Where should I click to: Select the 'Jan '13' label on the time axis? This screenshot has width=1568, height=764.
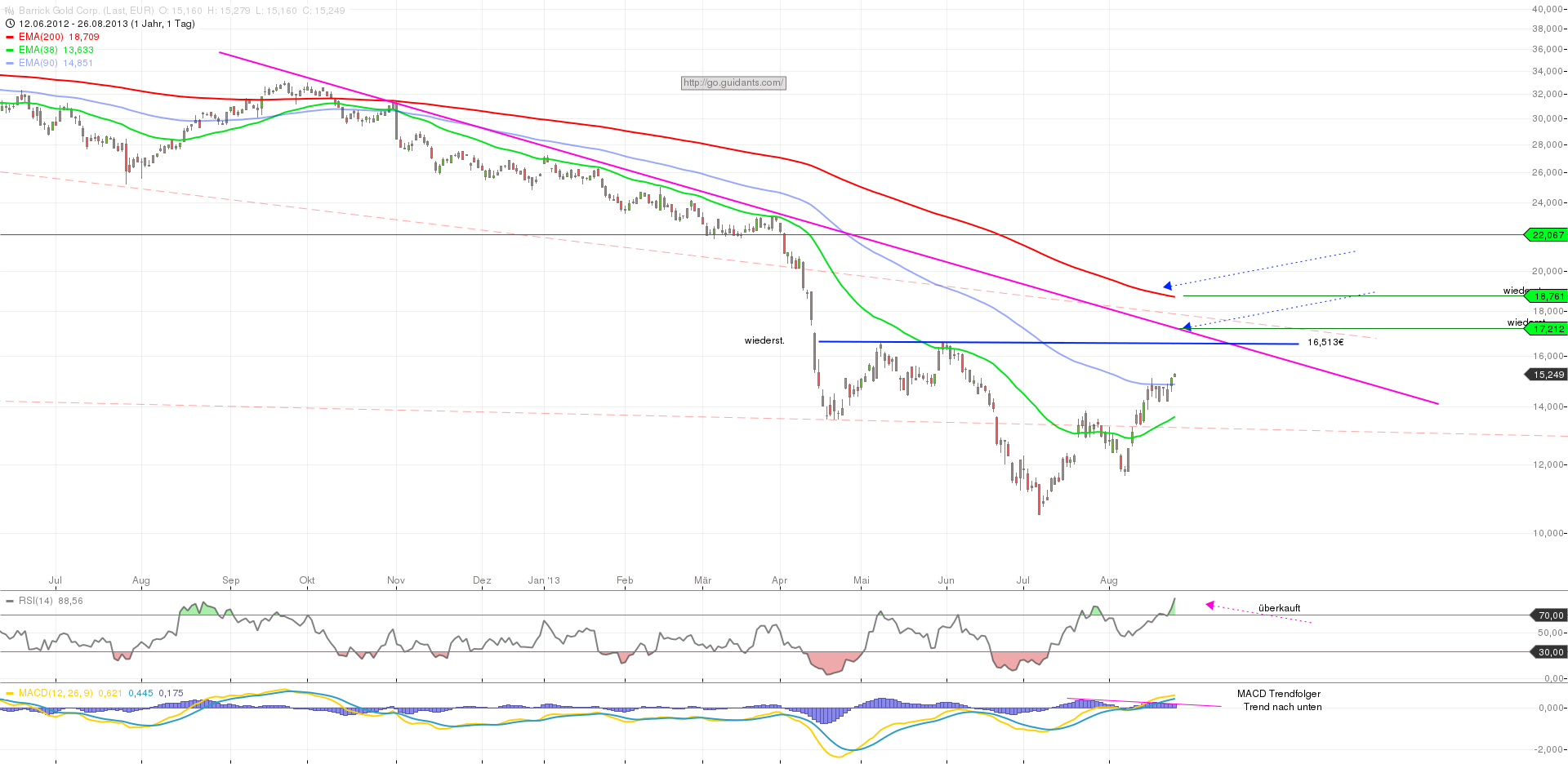click(546, 580)
